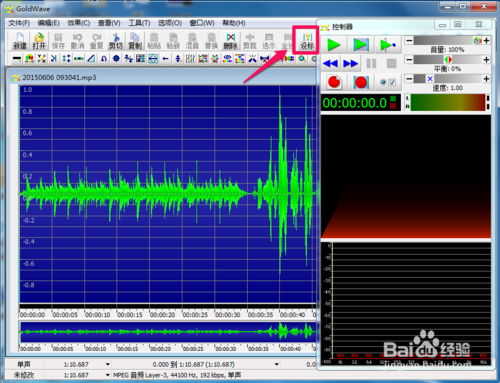Minimize the 控制器 controller window
500x383 pixels.
pos(443,25)
